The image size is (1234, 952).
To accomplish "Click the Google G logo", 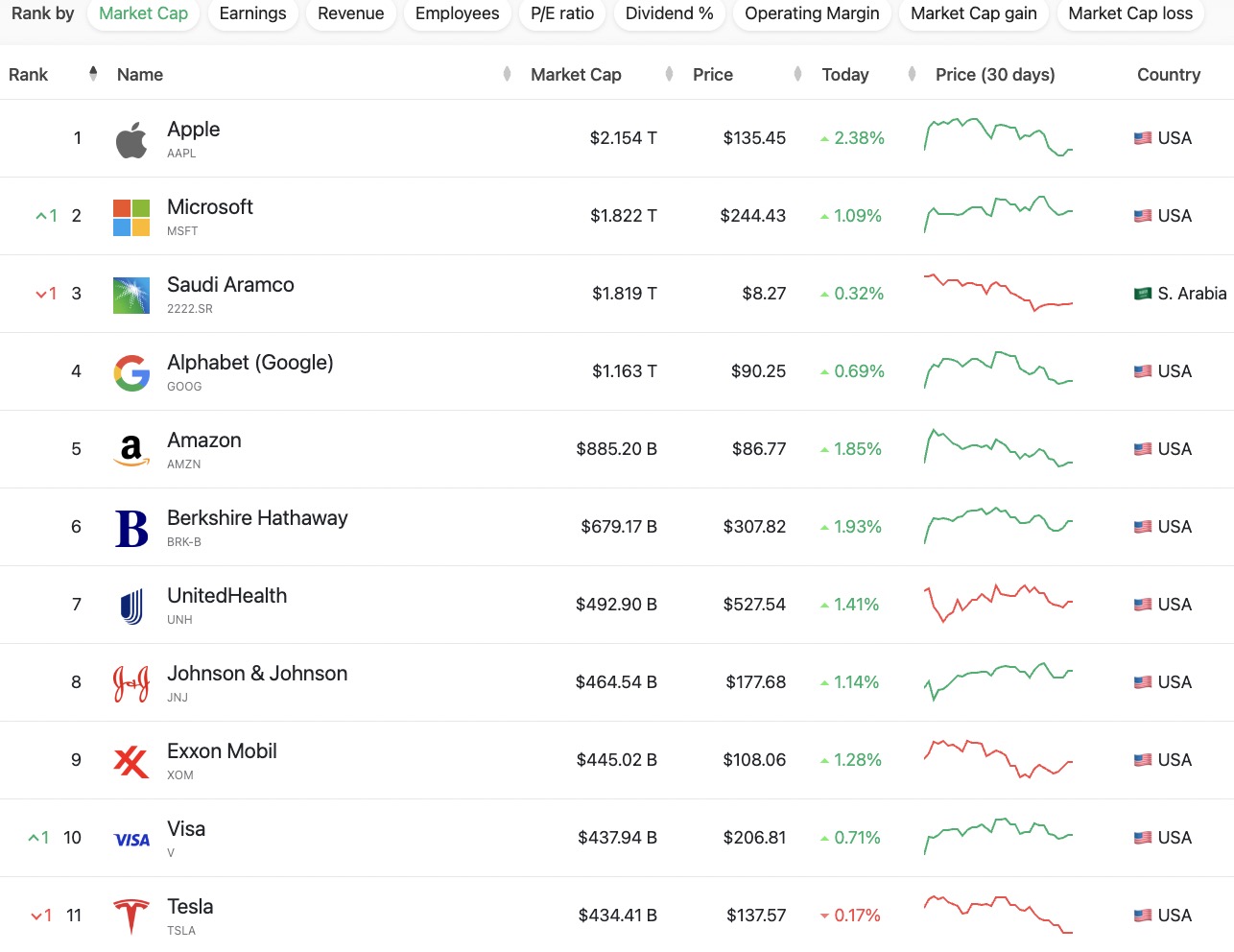I will pyautogui.click(x=131, y=372).
